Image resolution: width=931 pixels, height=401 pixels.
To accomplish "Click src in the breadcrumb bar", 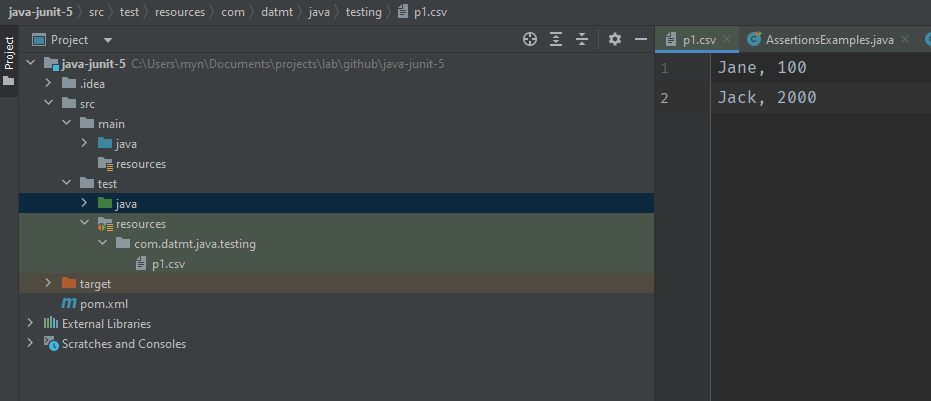I will (x=96, y=12).
